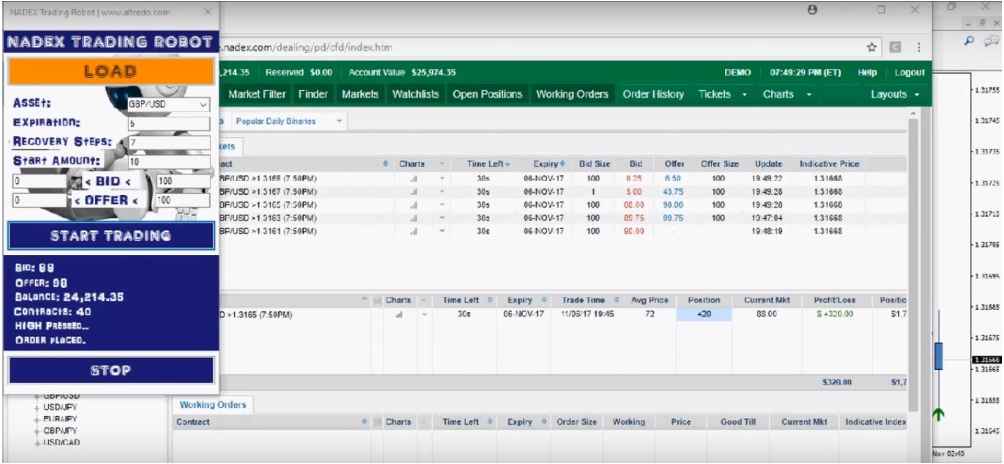Open the chart icon for GBP/USD >1.3169 row
This screenshot has height=464, width=1004.
click(413, 179)
